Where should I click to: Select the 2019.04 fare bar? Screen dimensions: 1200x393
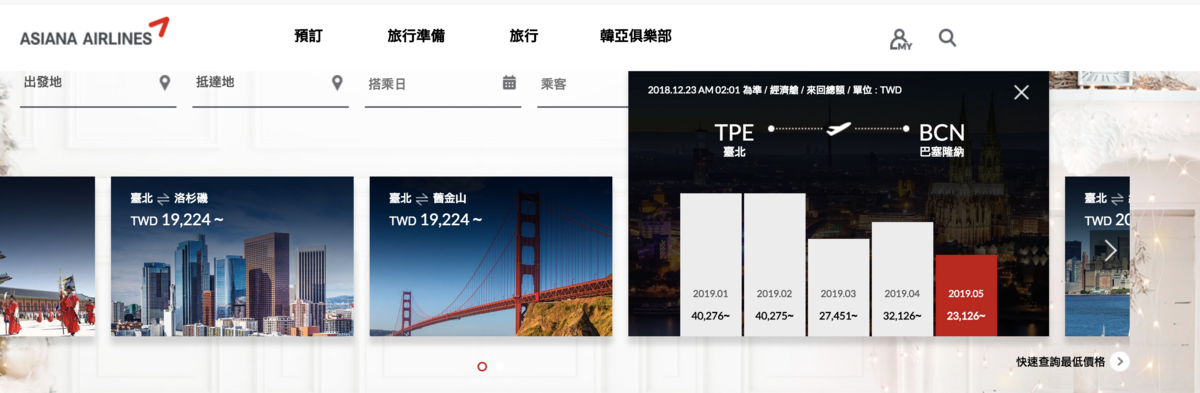(x=903, y=279)
